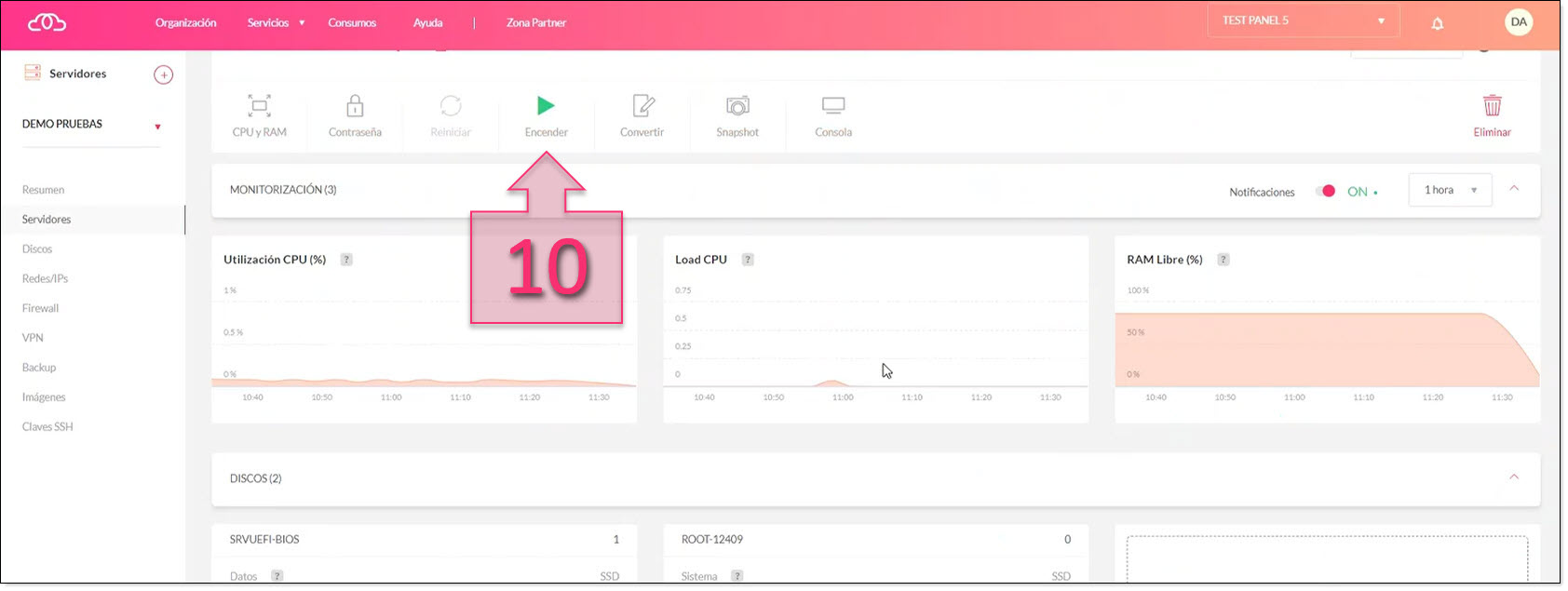
Task: Open the notifications bell icon
Action: tap(1438, 23)
